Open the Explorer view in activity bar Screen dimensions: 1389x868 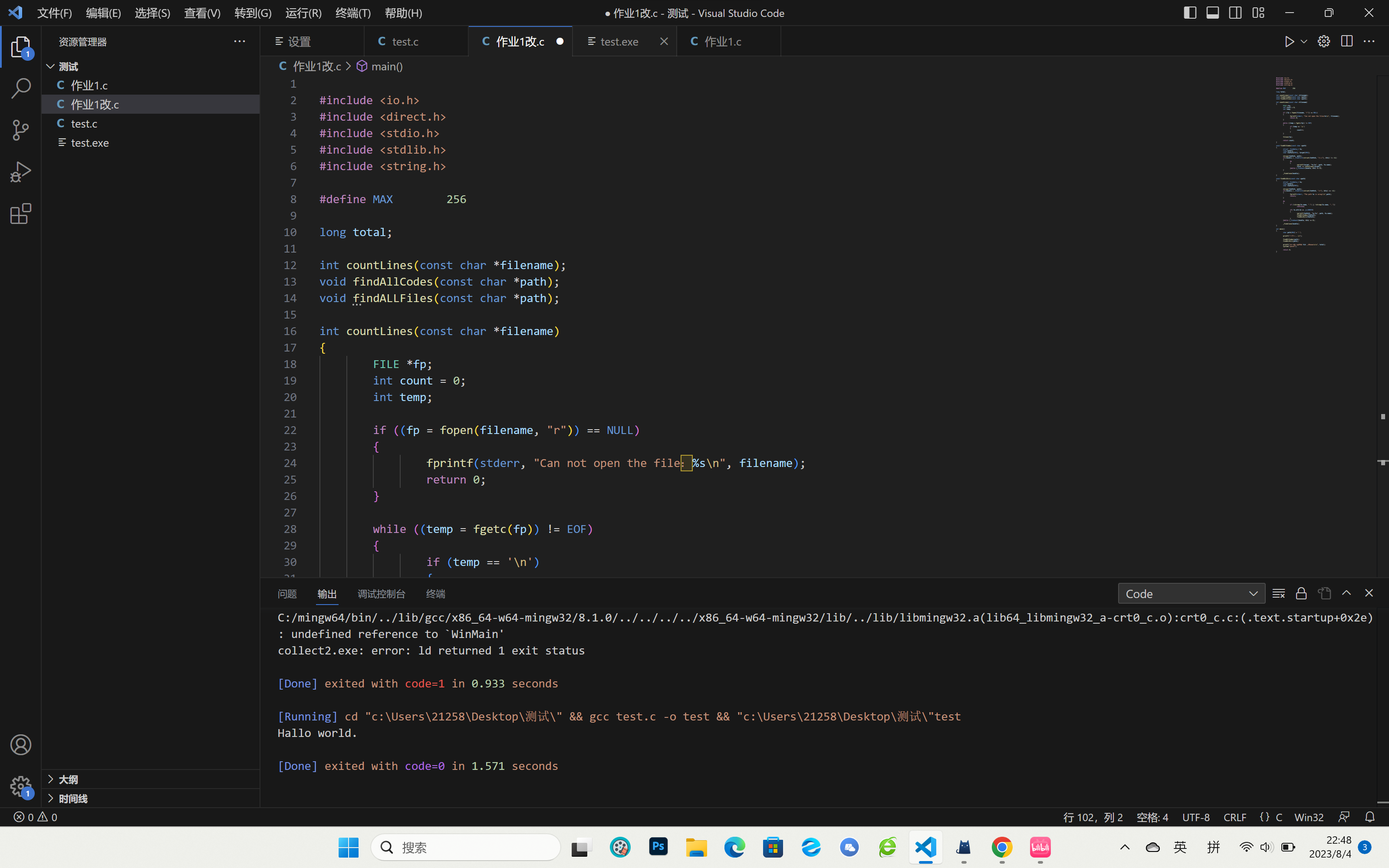click(x=21, y=47)
